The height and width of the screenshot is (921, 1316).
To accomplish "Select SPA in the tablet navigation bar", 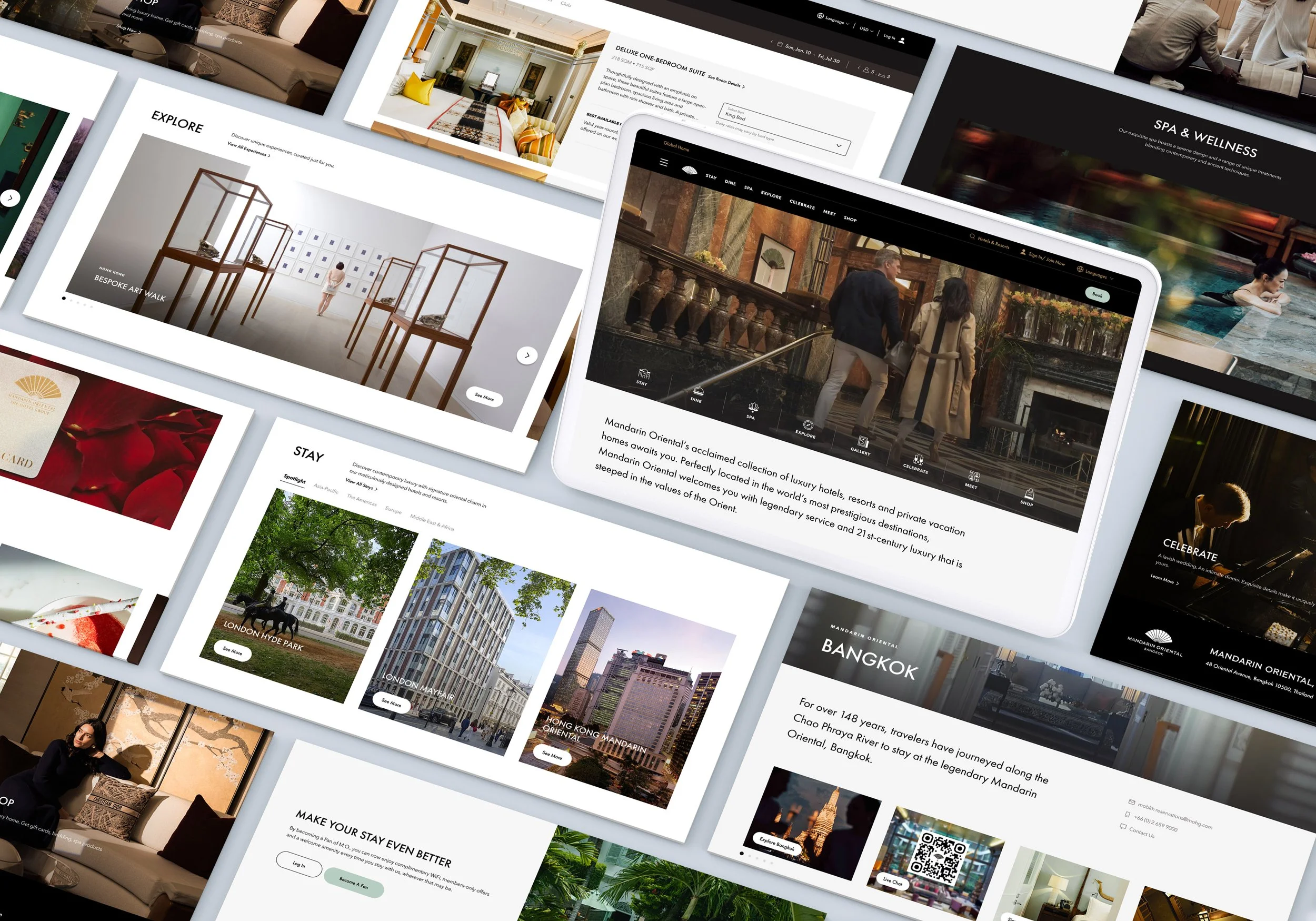I will (749, 188).
